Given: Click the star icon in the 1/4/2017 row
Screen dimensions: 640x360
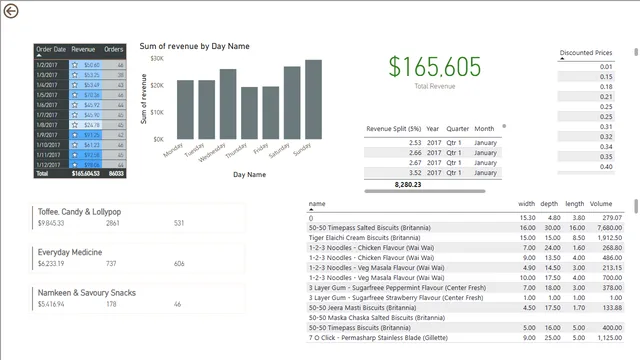Looking at the screenshot, I should tap(75, 85).
